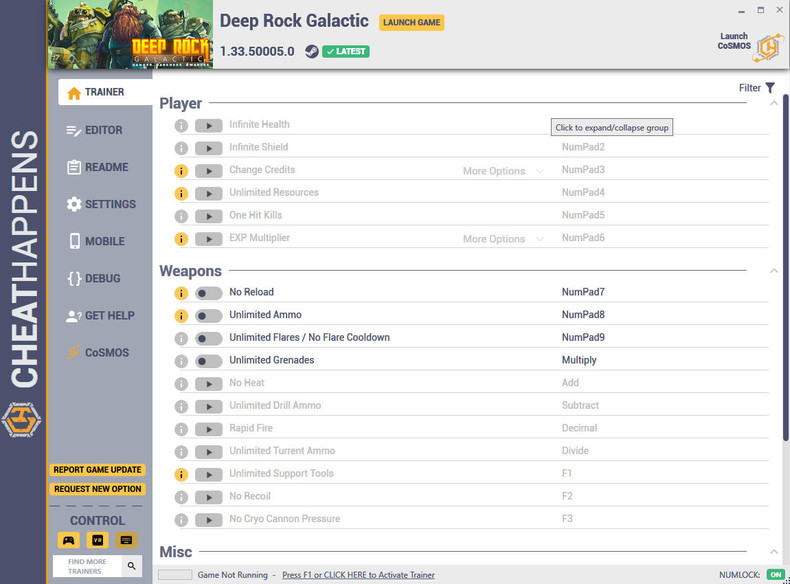Viewport: 790px width, 584px height.
Task: Click info icon beside No Cryo Cannon Pressure
Action: pos(181,520)
